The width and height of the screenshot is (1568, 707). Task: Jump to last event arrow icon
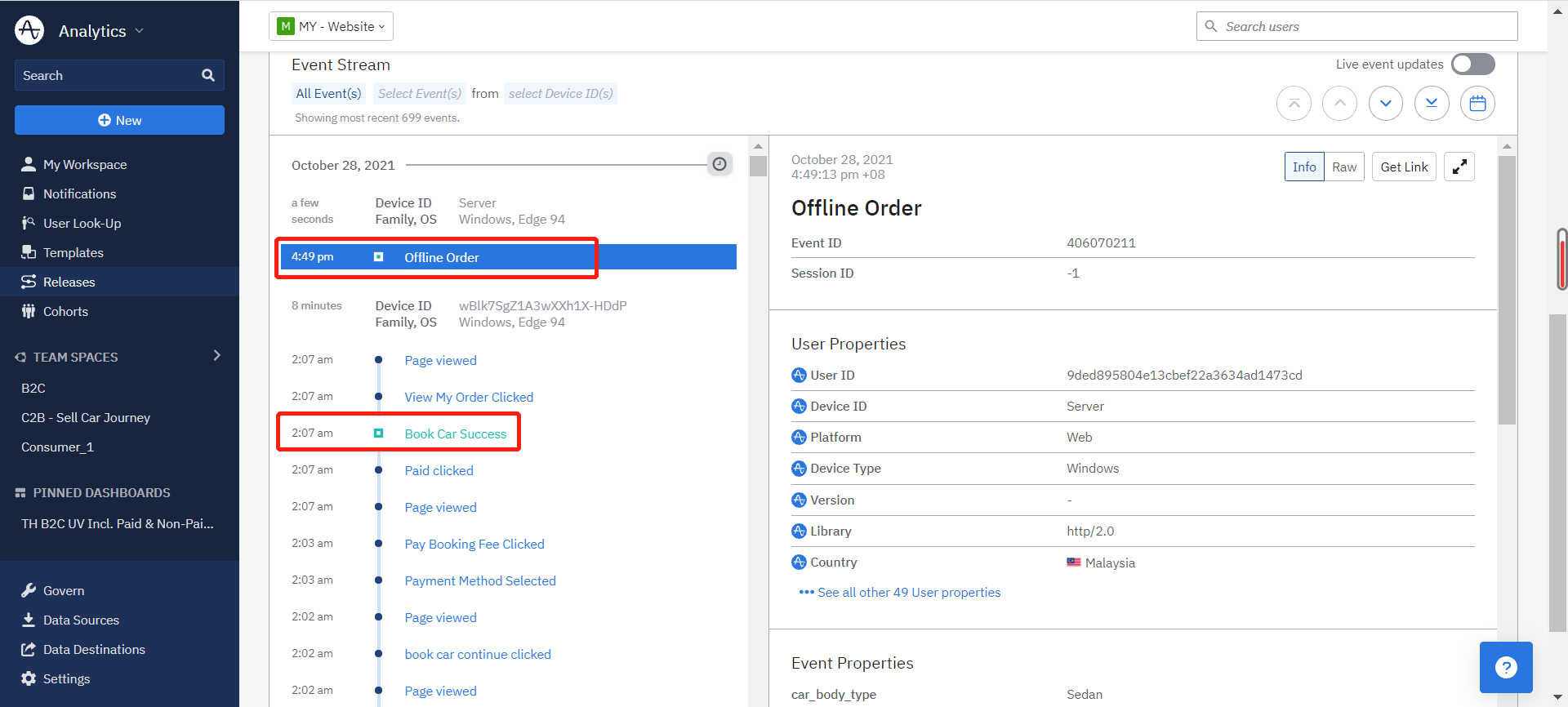coord(1432,104)
